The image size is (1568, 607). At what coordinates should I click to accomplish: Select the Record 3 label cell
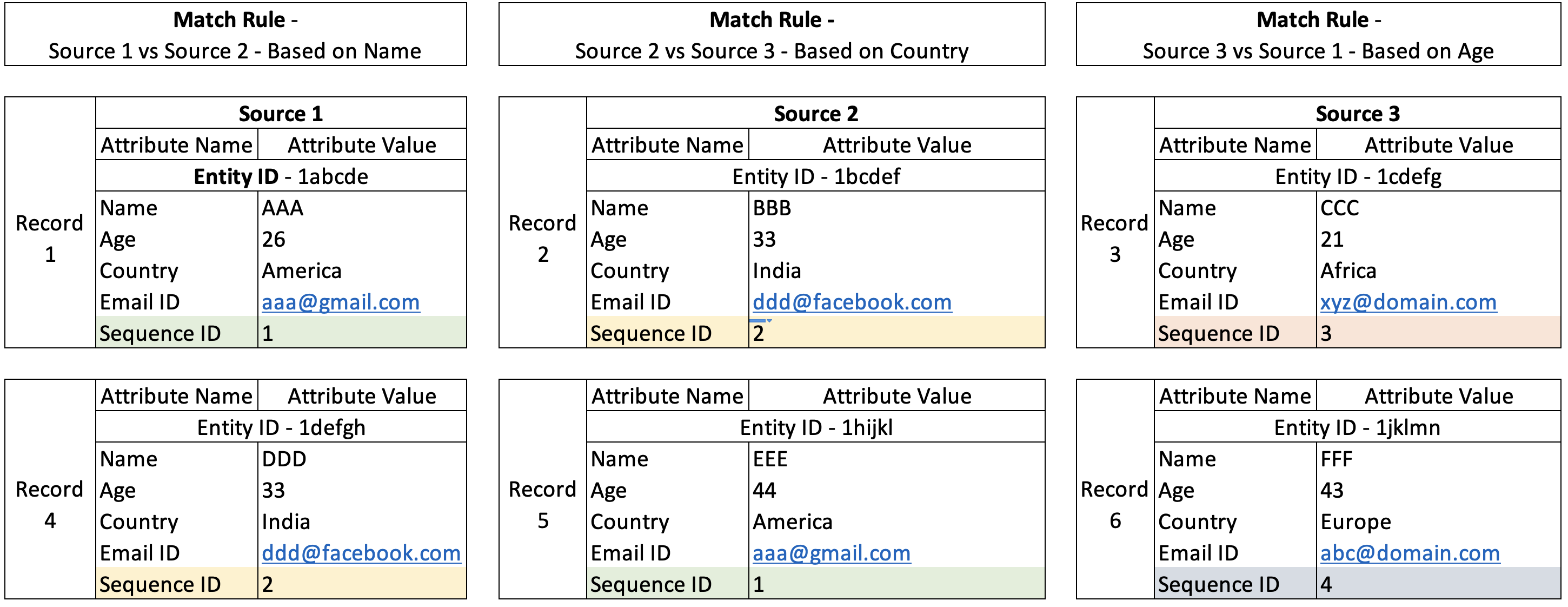[x=1114, y=237]
